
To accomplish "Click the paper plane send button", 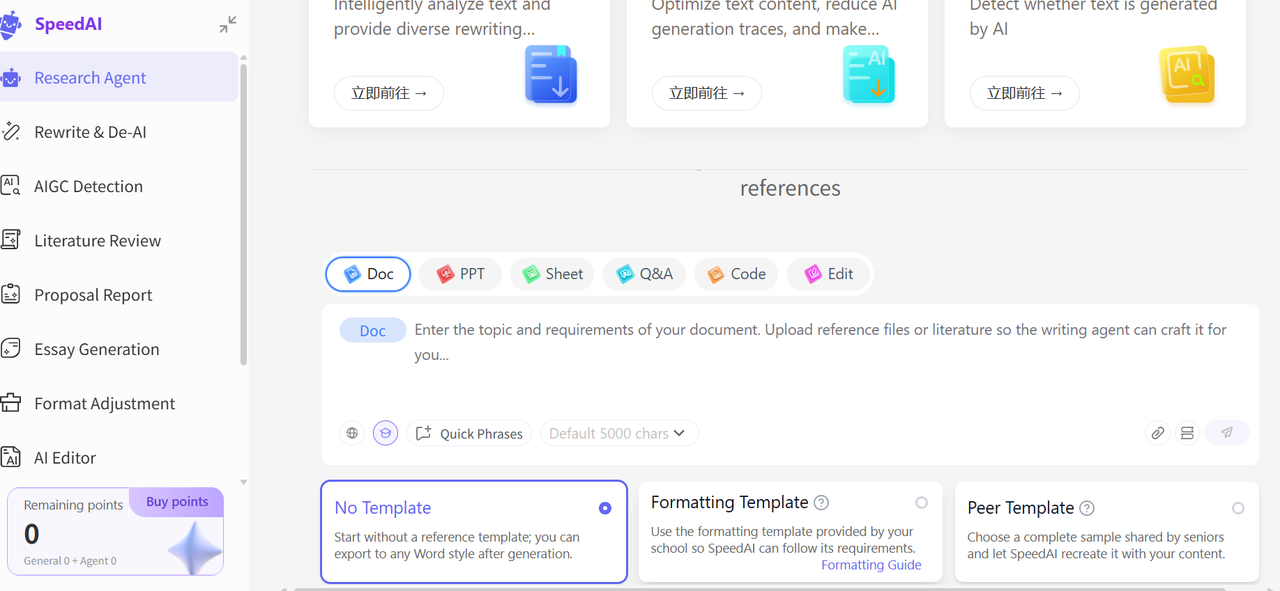I will (1227, 433).
